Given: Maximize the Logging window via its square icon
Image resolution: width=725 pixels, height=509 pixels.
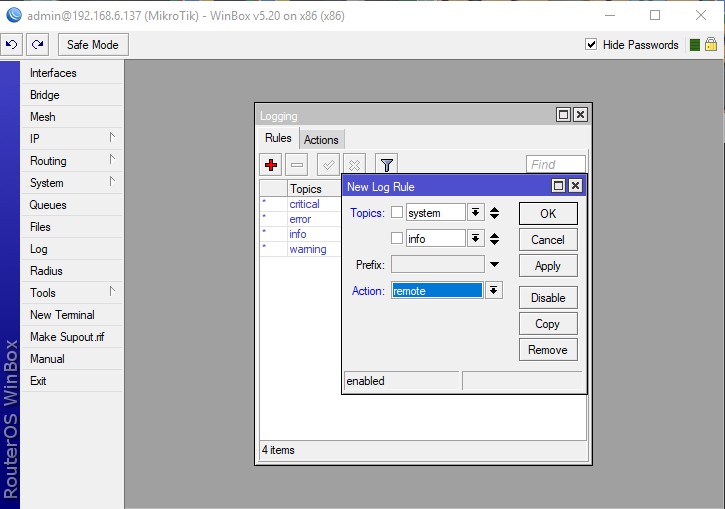Looking at the screenshot, I should [563, 115].
